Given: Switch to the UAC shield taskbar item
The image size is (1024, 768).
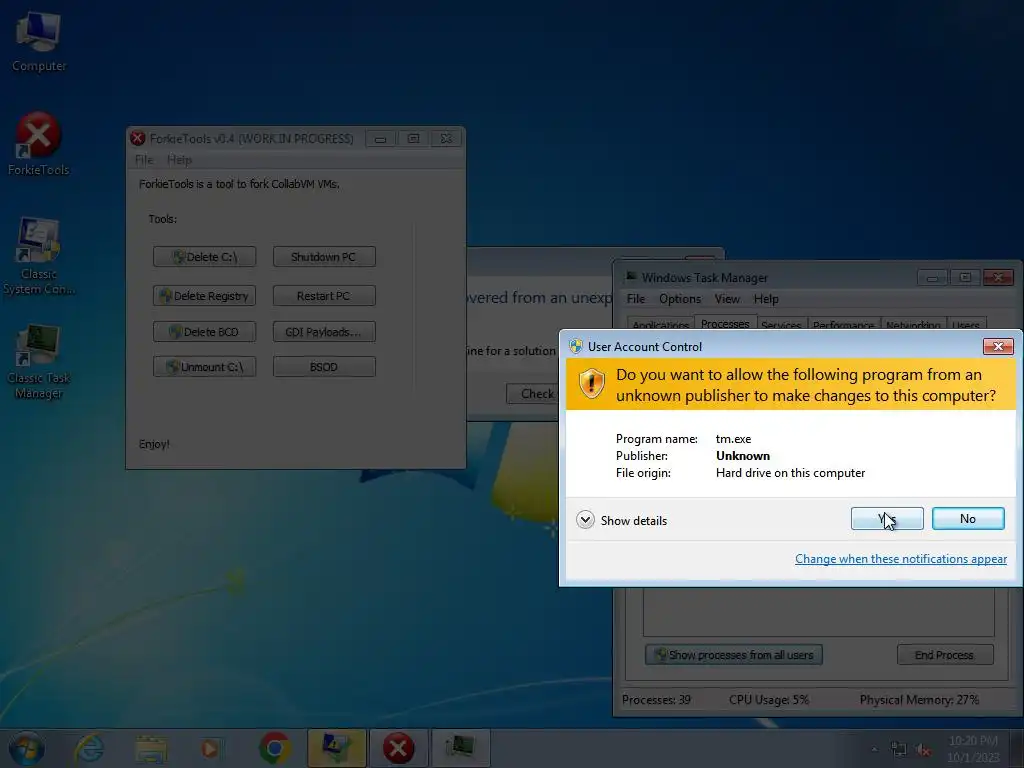Looking at the screenshot, I should tap(336, 748).
